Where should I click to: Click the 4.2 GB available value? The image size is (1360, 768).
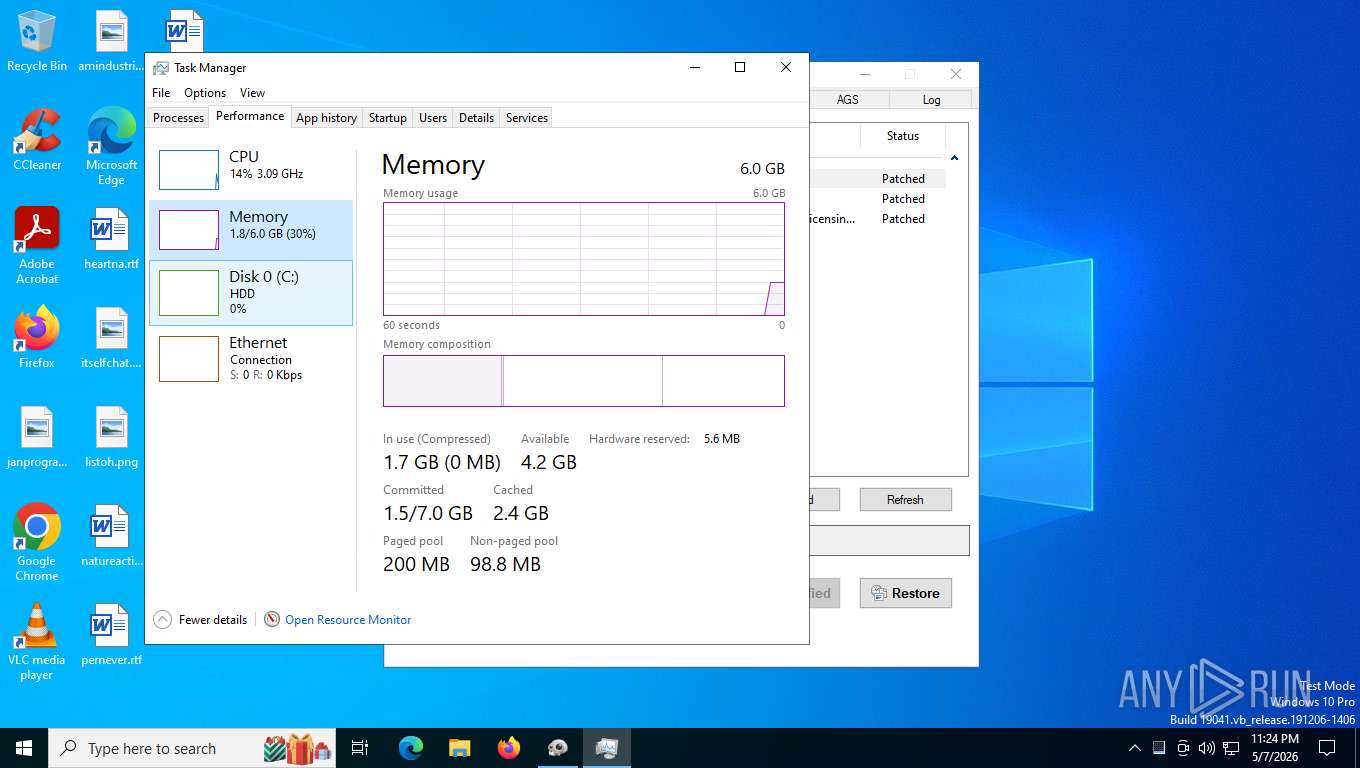(549, 462)
